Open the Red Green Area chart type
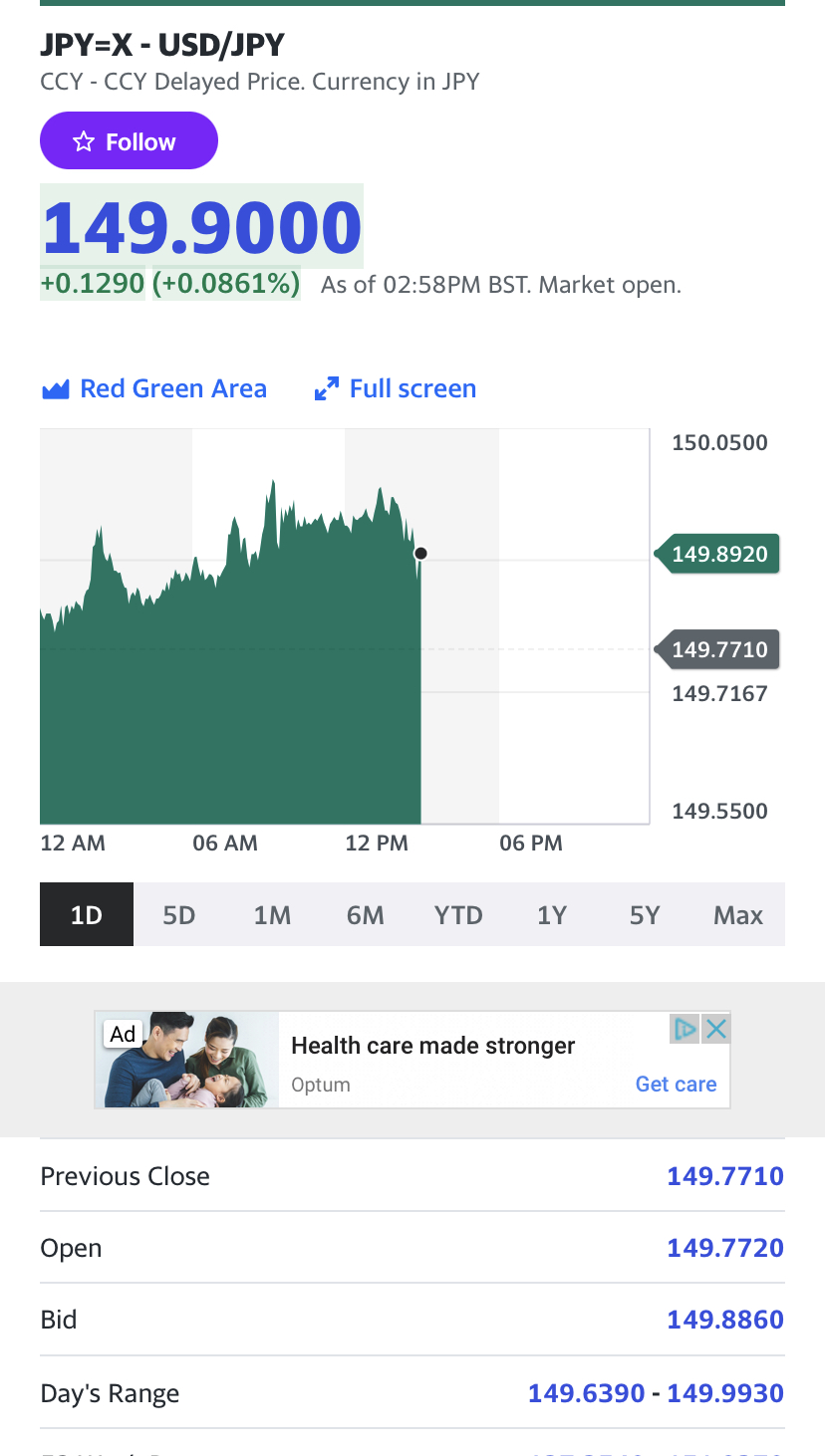The image size is (825, 1456). [x=154, y=388]
